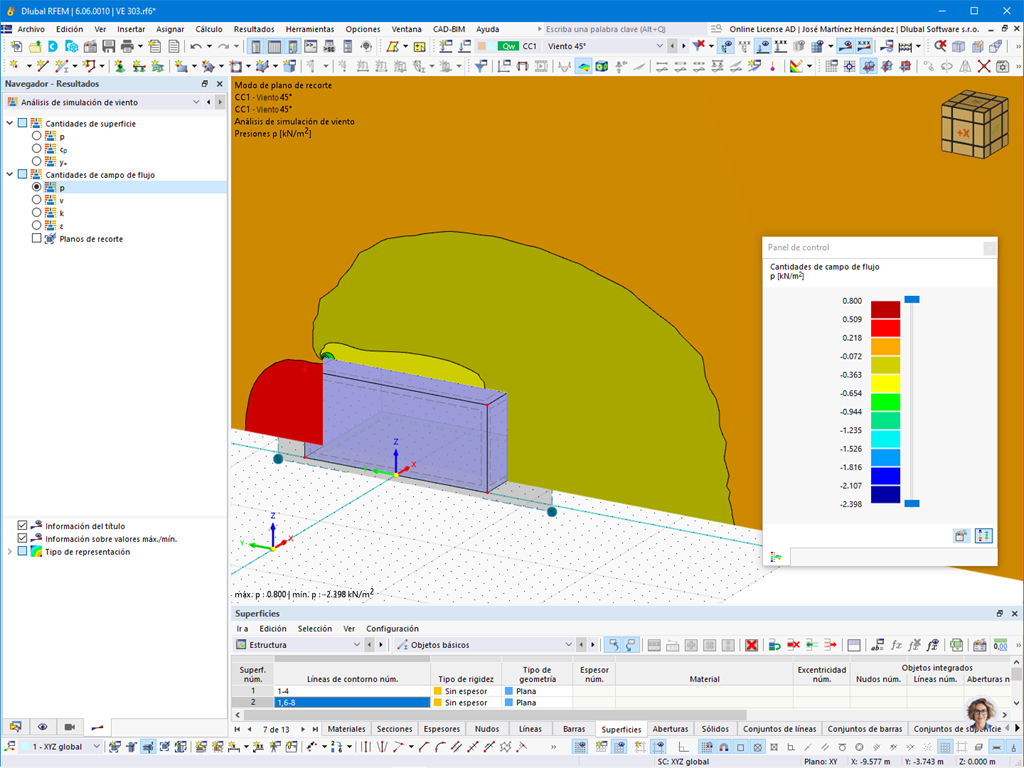This screenshot has height=768, width=1024.
Task: Select the cp radio button under surface quantities
Action: (x=37, y=149)
